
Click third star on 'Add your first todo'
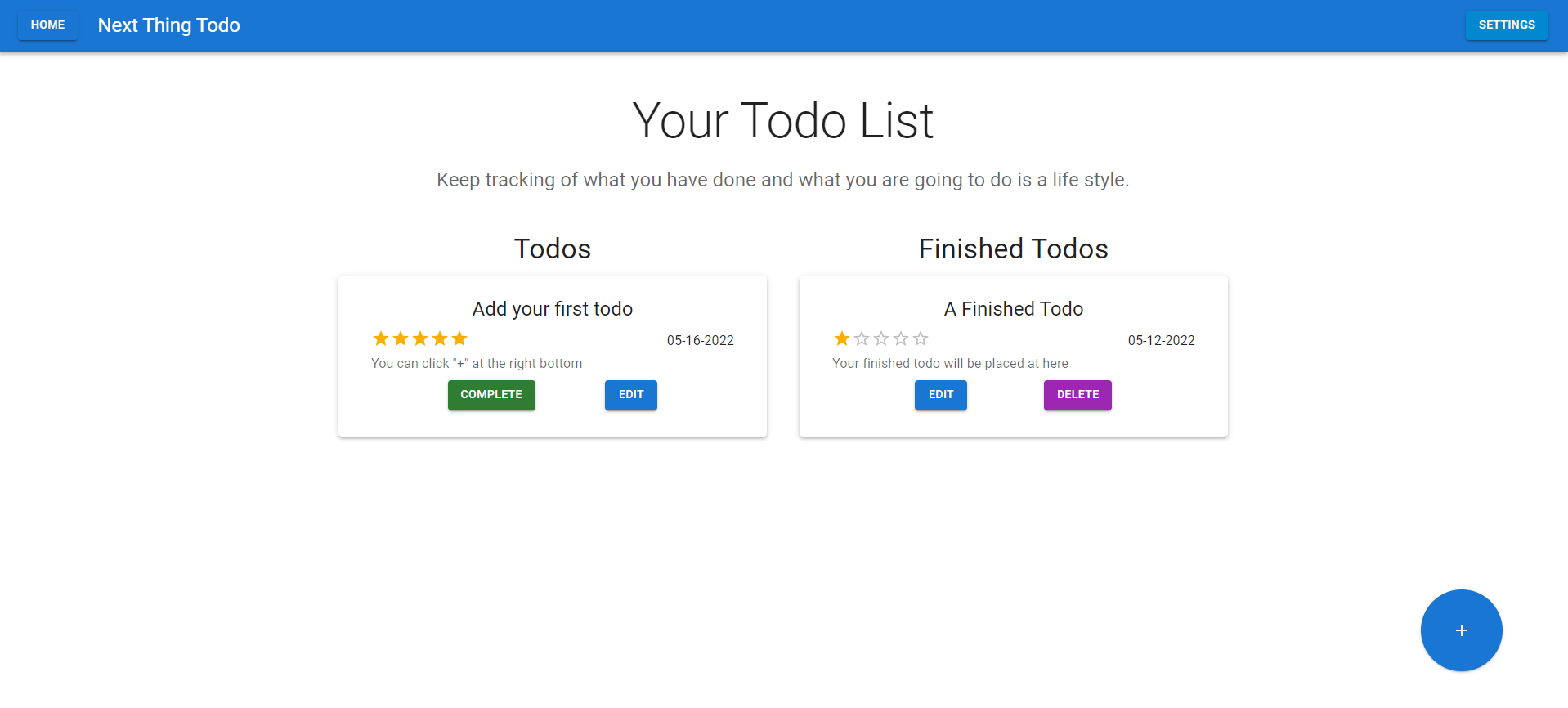point(420,338)
